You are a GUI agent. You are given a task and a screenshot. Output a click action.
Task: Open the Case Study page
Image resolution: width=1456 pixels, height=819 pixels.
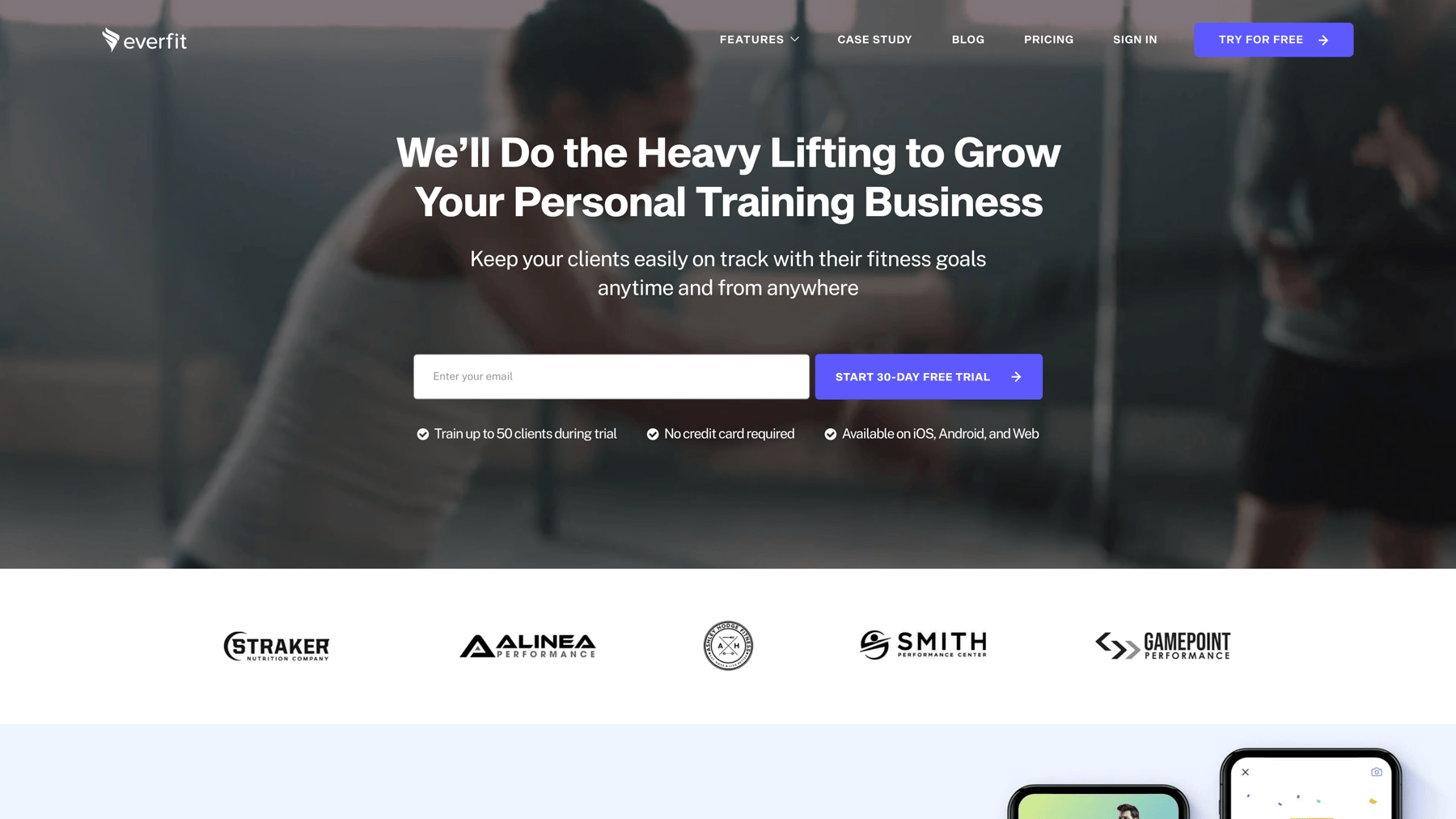874,40
